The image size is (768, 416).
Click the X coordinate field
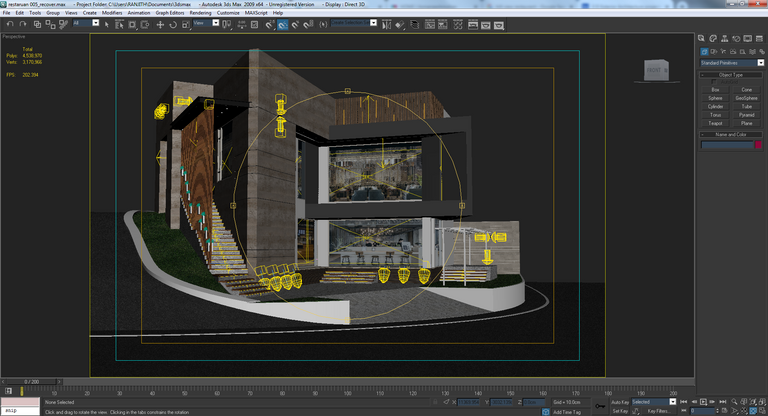tap(469, 402)
